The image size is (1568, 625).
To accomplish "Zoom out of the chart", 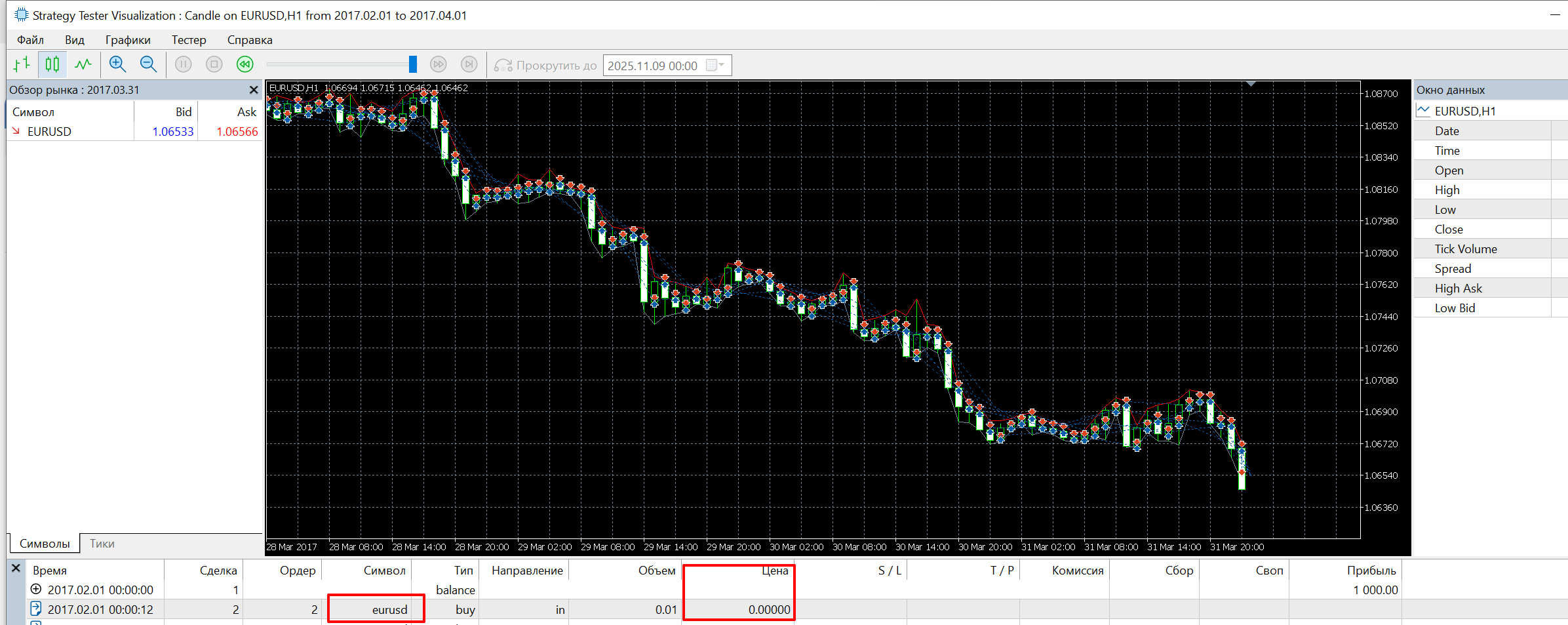I will pos(148,64).
